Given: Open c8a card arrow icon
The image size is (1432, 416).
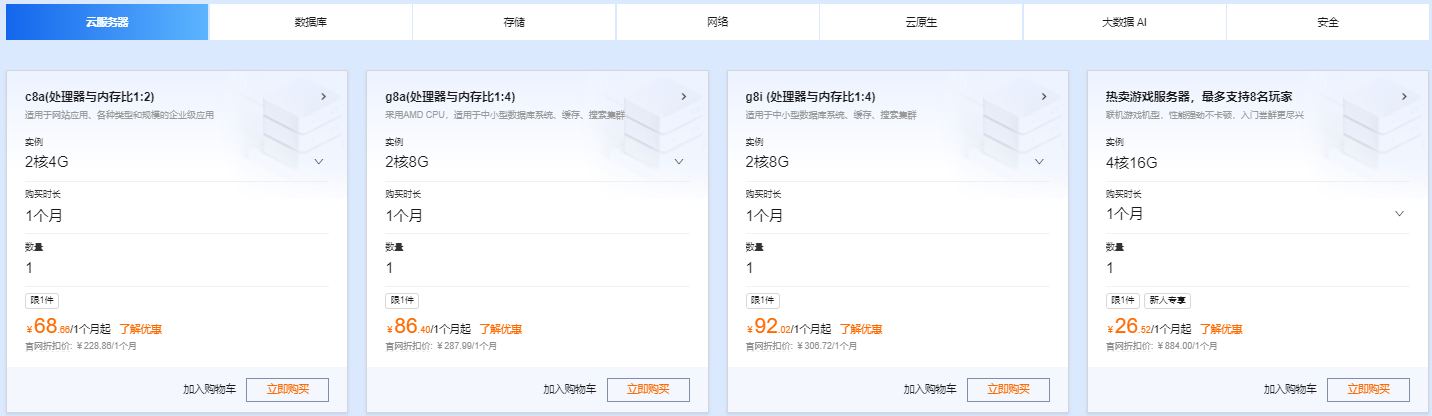Looking at the screenshot, I should 323,97.
